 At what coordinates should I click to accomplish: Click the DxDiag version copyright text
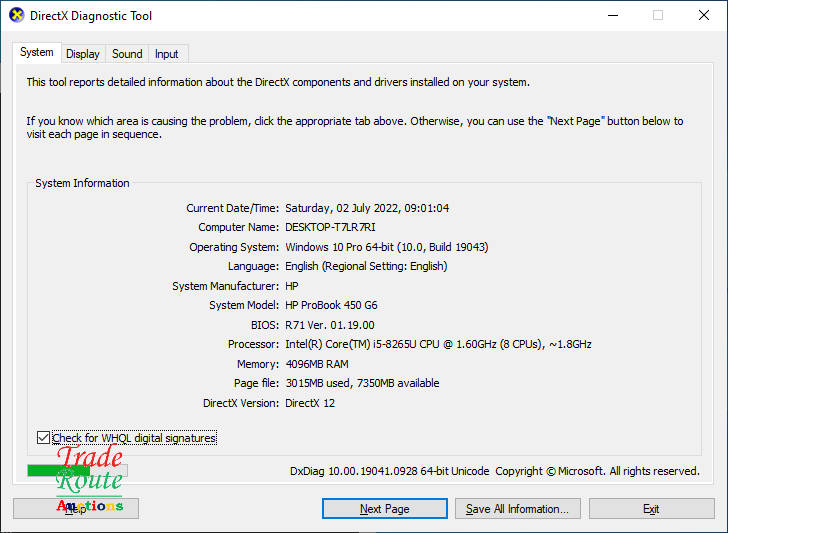(494, 471)
